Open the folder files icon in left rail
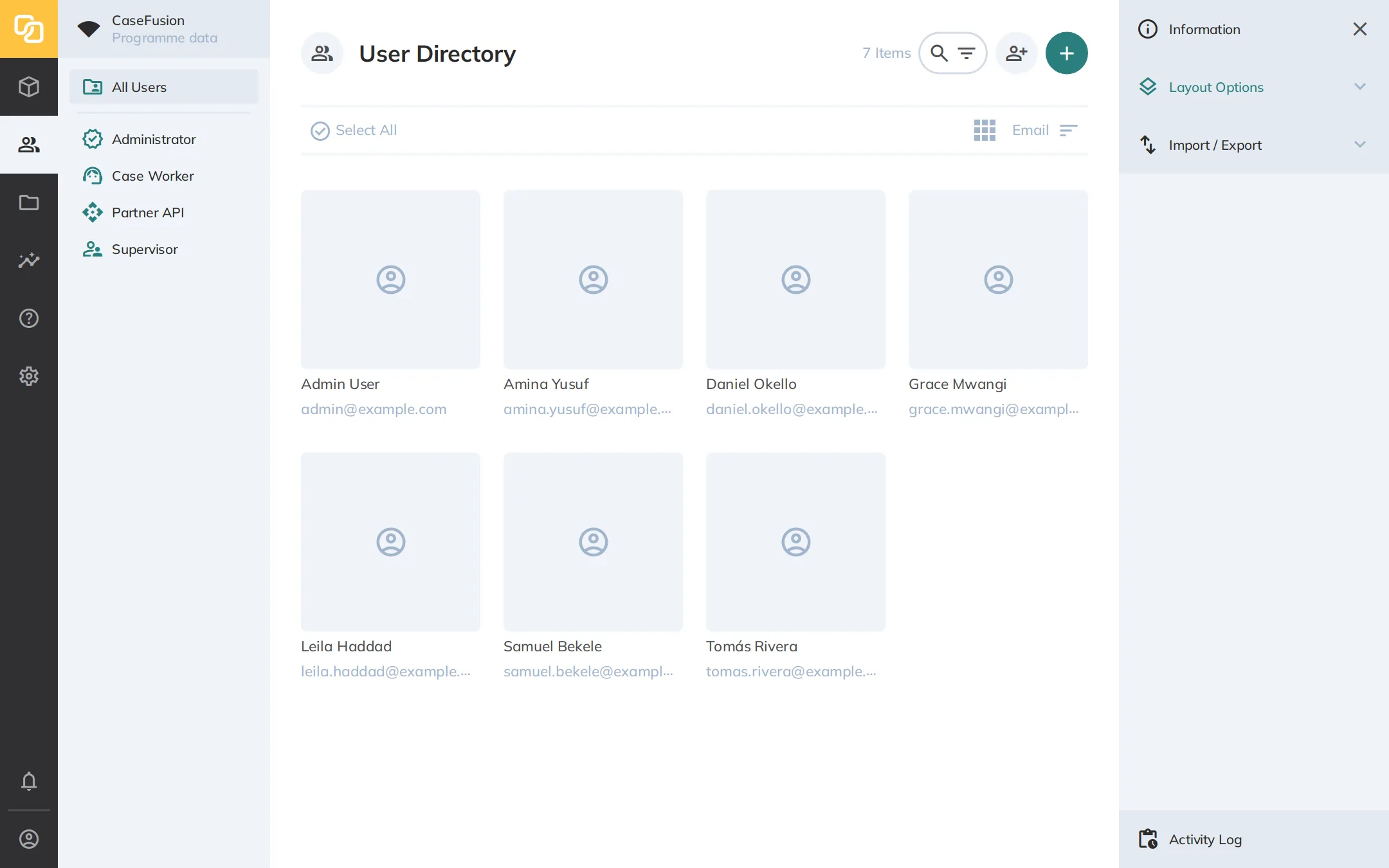Viewport: 1389px width, 868px height. (29, 203)
